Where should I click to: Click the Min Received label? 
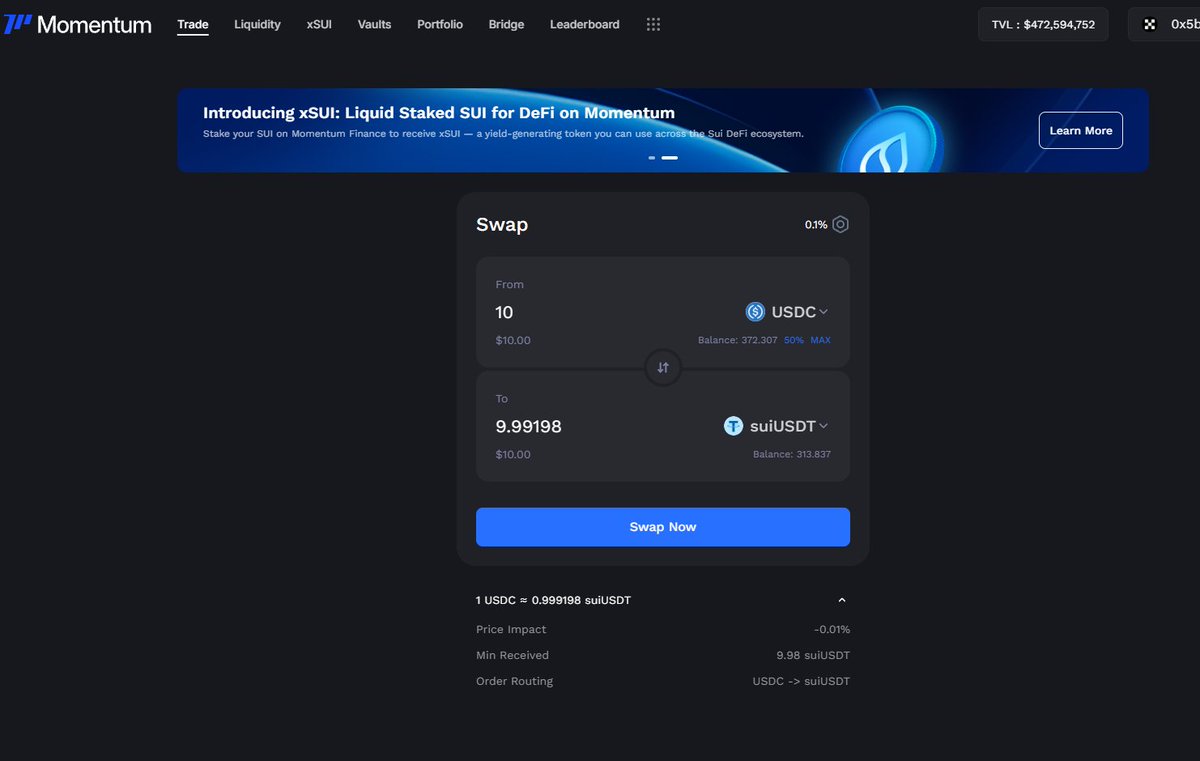point(512,655)
